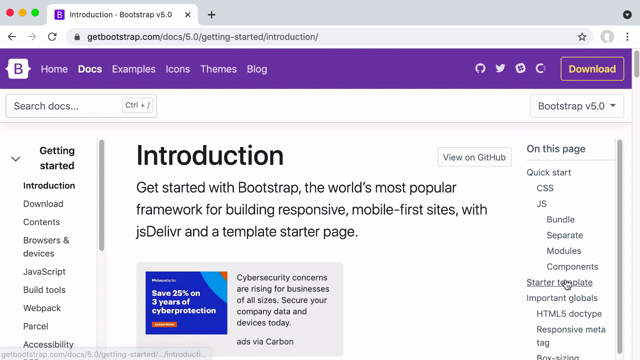The width and height of the screenshot is (640, 360).
Task: Jump to Modules in page contents
Action: coord(564,251)
